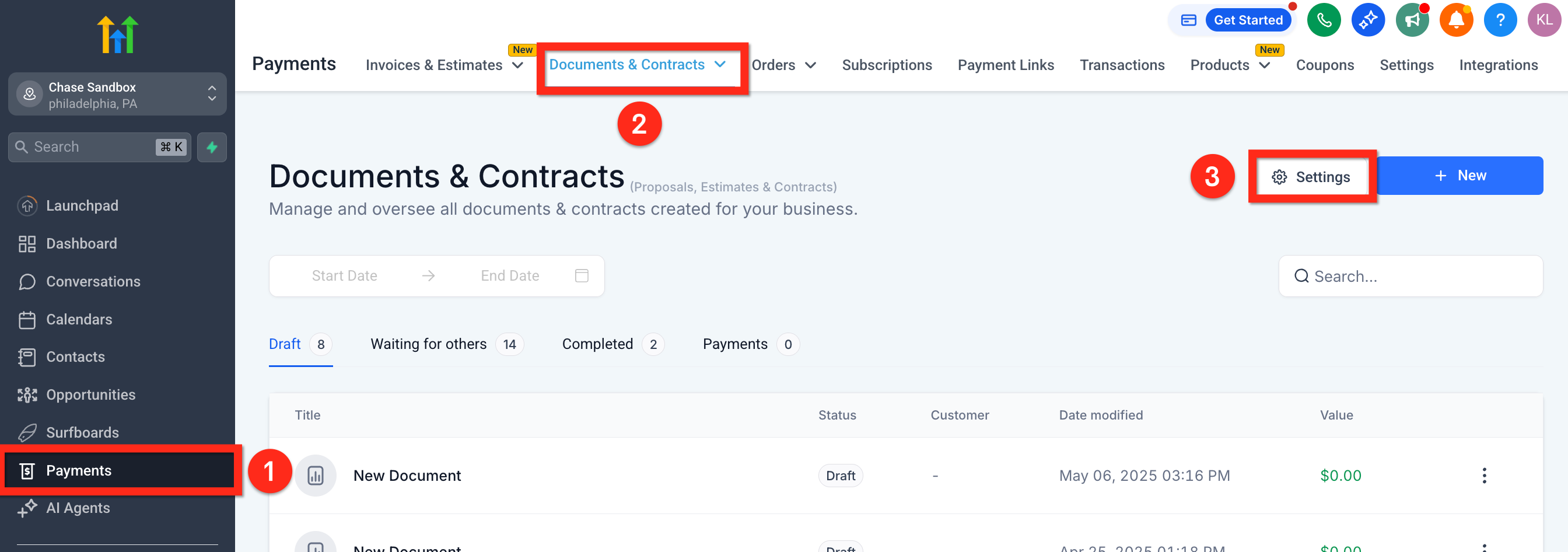This screenshot has width=1568, height=552.
Task: Click the green phone dialer icon
Action: [x=1324, y=20]
